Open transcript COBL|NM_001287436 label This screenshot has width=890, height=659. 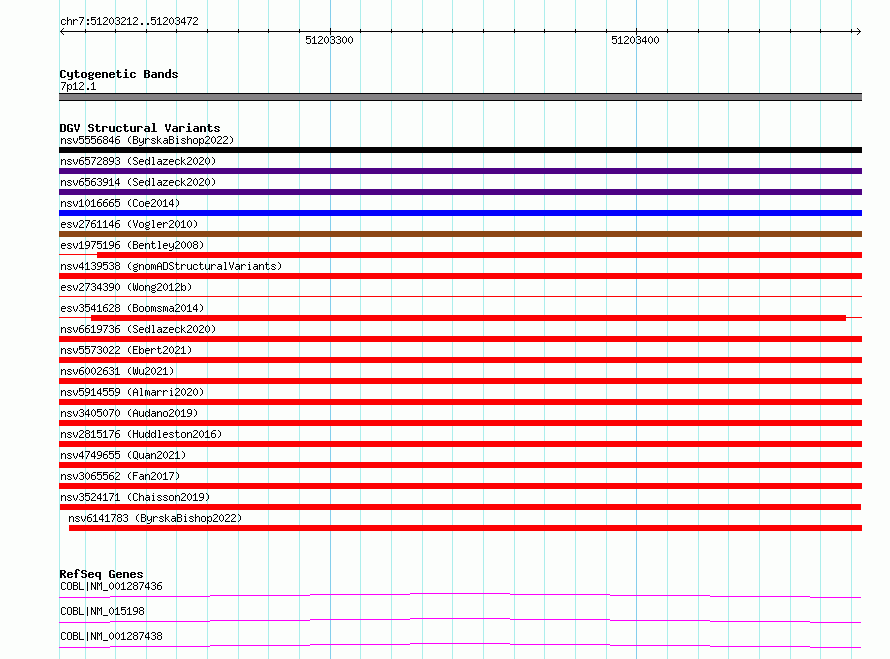pos(111,586)
